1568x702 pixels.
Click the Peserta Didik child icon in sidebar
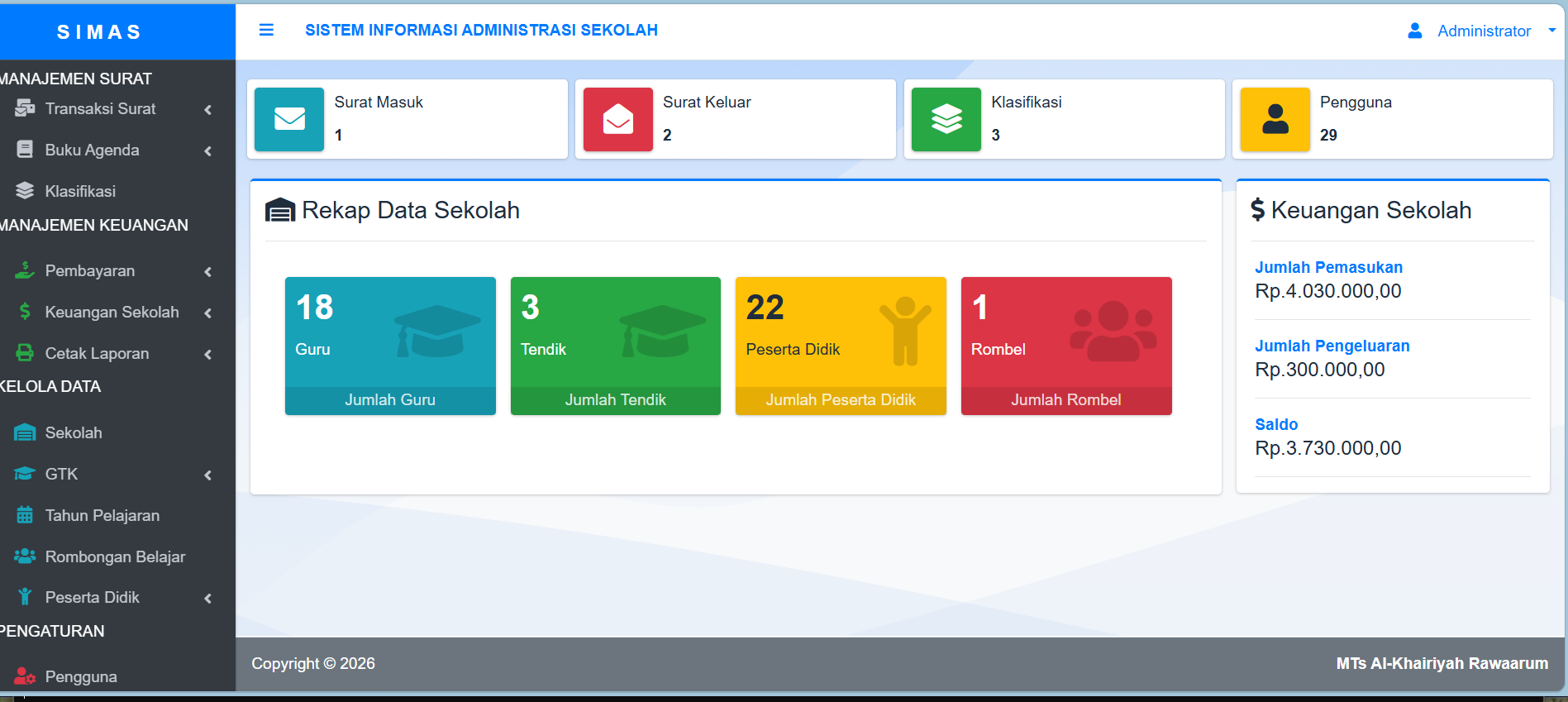[25, 597]
